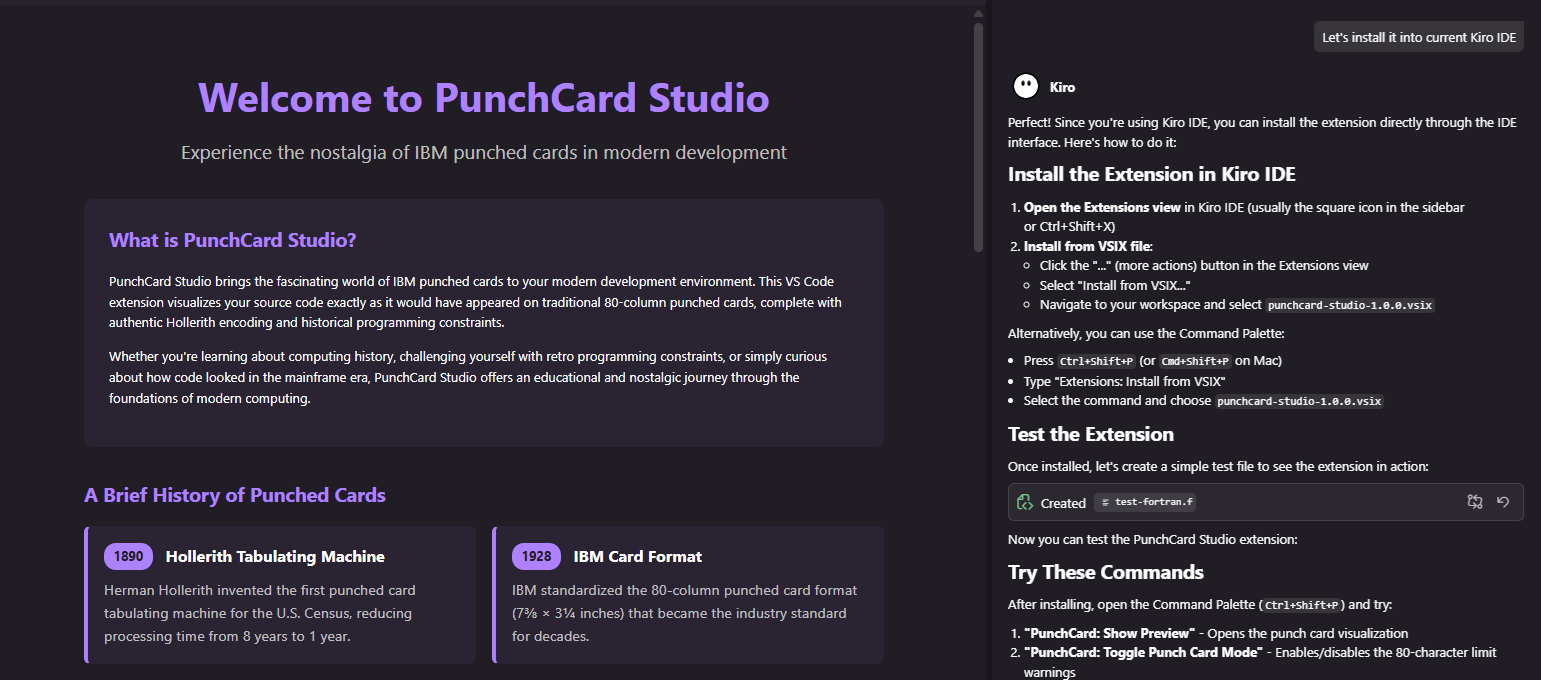Click the "Install from VSIX file:" bold text
This screenshot has height=680, width=1541.
click(x=1089, y=246)
